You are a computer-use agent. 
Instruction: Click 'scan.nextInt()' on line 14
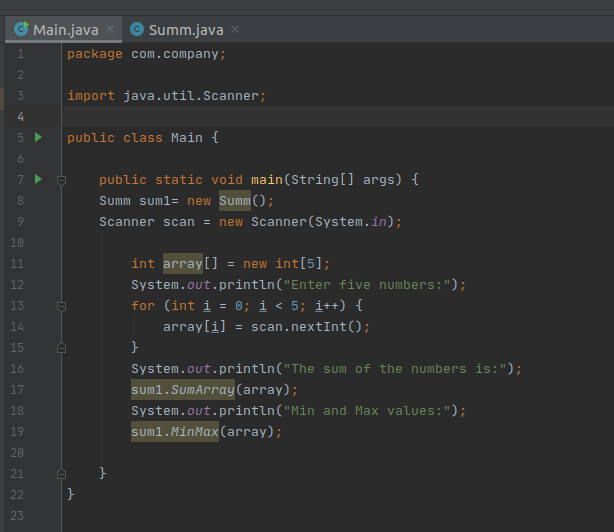pos(306,327)
